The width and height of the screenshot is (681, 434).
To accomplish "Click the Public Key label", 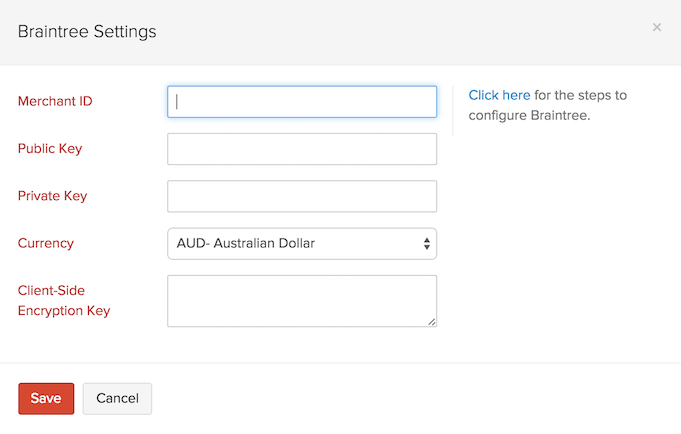I will coord(50,149).
